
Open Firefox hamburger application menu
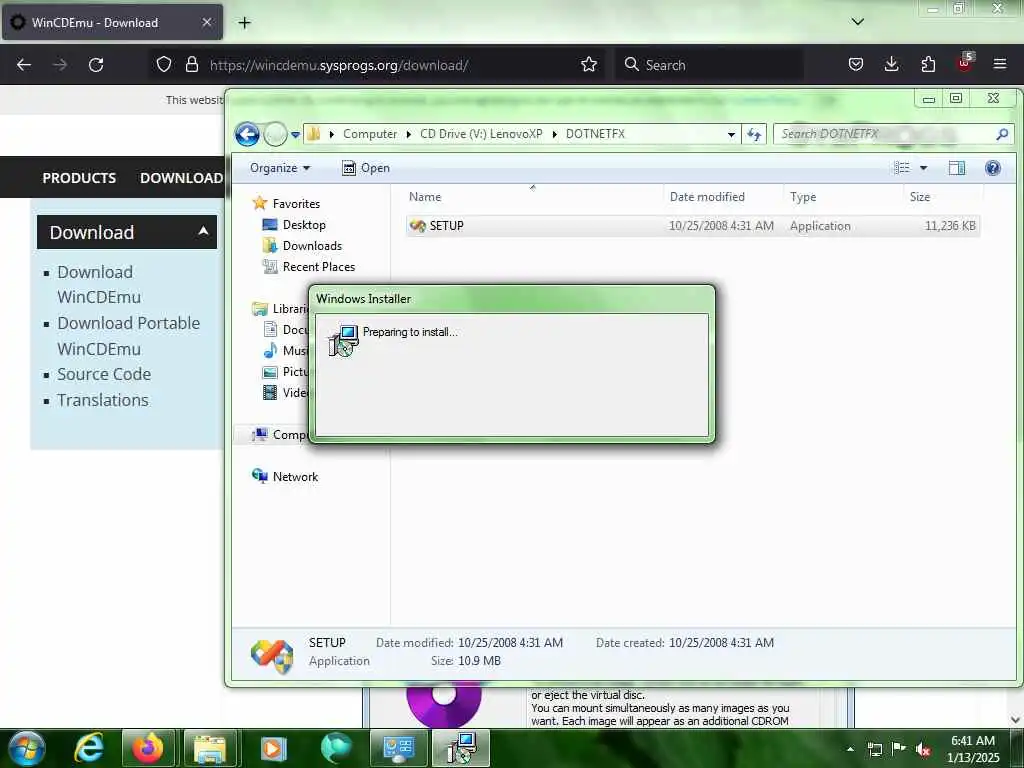point(999,65)
